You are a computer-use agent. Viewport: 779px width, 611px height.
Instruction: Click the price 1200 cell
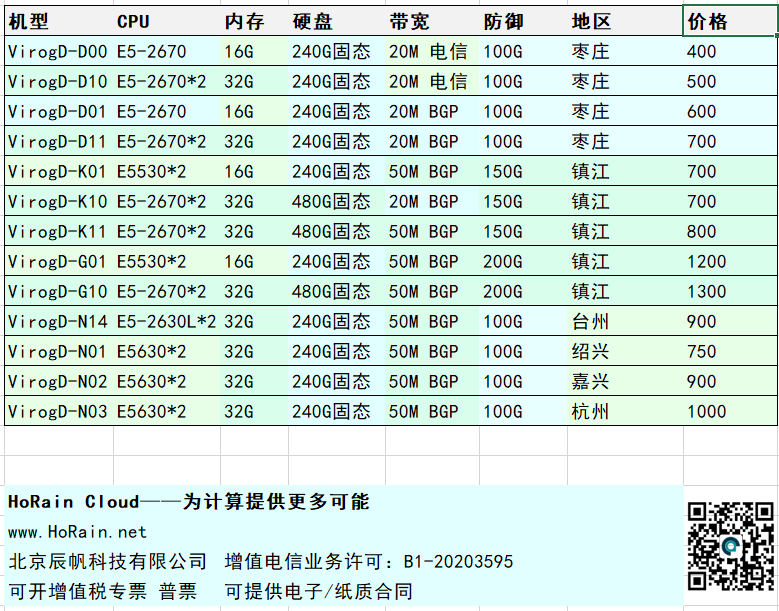coord(730,261)
